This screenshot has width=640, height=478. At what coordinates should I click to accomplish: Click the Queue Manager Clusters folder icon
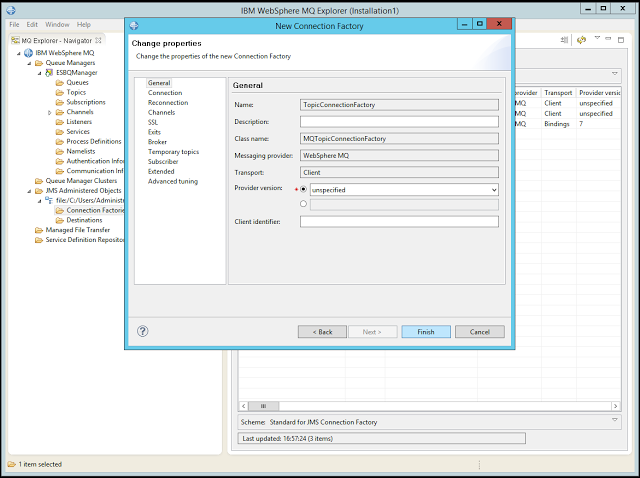tap(39, 181)
